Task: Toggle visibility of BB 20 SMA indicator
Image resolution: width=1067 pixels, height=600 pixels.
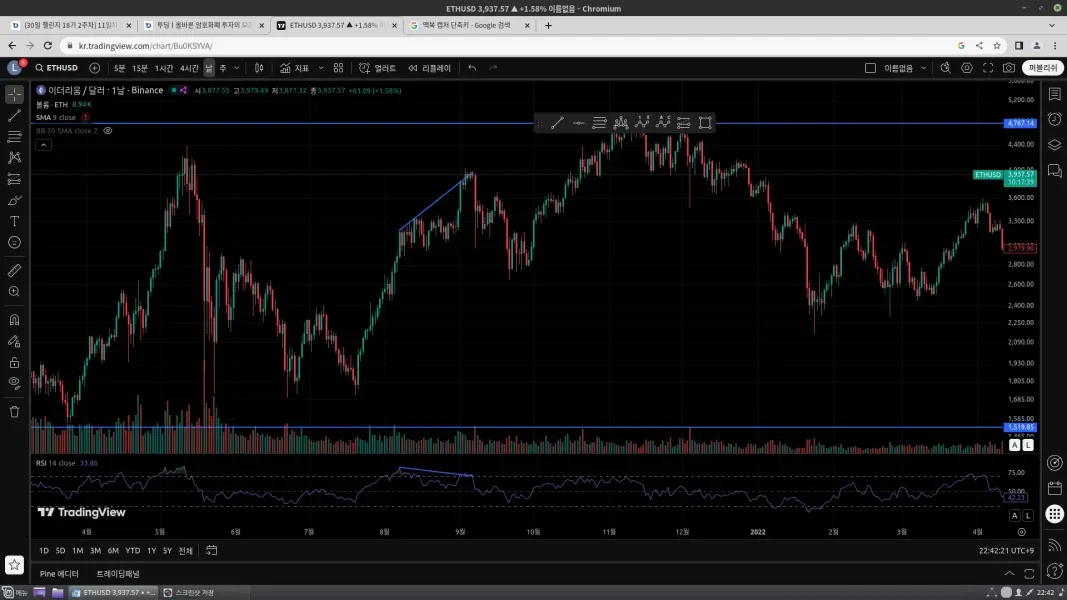Action: [x=108, y=131]
